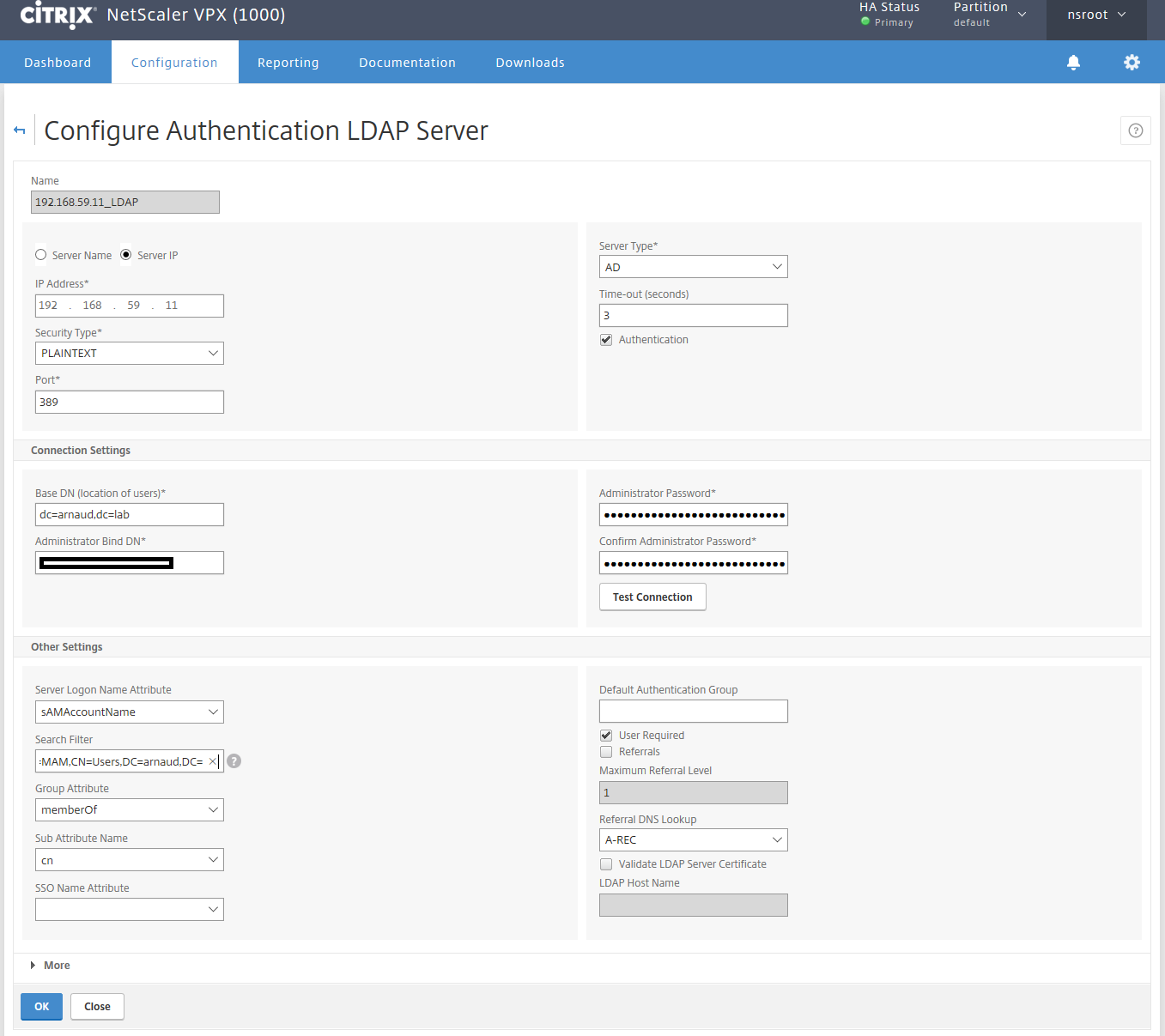
Task: Click the IP Address field
Action: (130, 306)
